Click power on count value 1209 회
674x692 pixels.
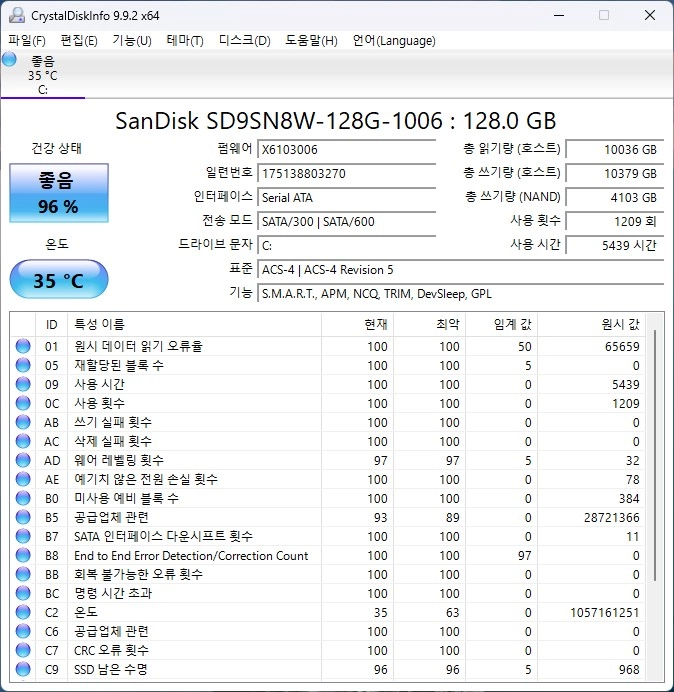614,221
